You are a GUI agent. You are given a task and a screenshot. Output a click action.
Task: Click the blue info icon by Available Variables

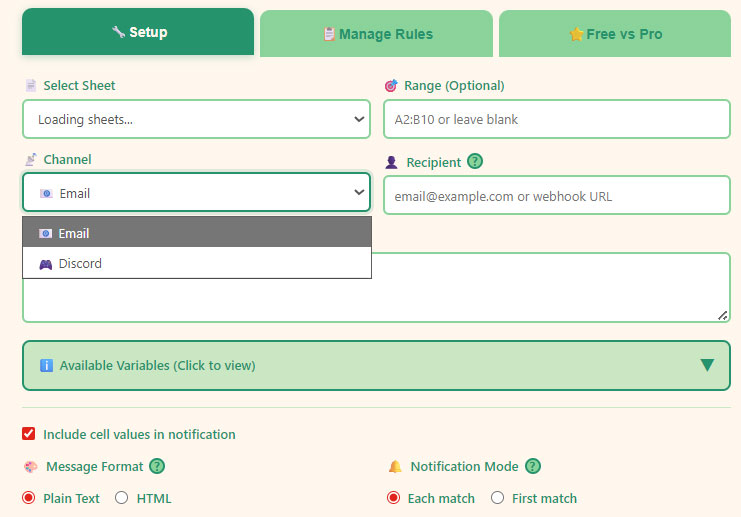(46, 365)
